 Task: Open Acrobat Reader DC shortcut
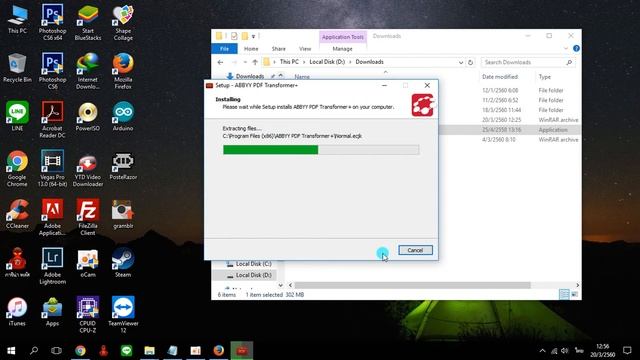pyautogui.click(x=53, y=120)
